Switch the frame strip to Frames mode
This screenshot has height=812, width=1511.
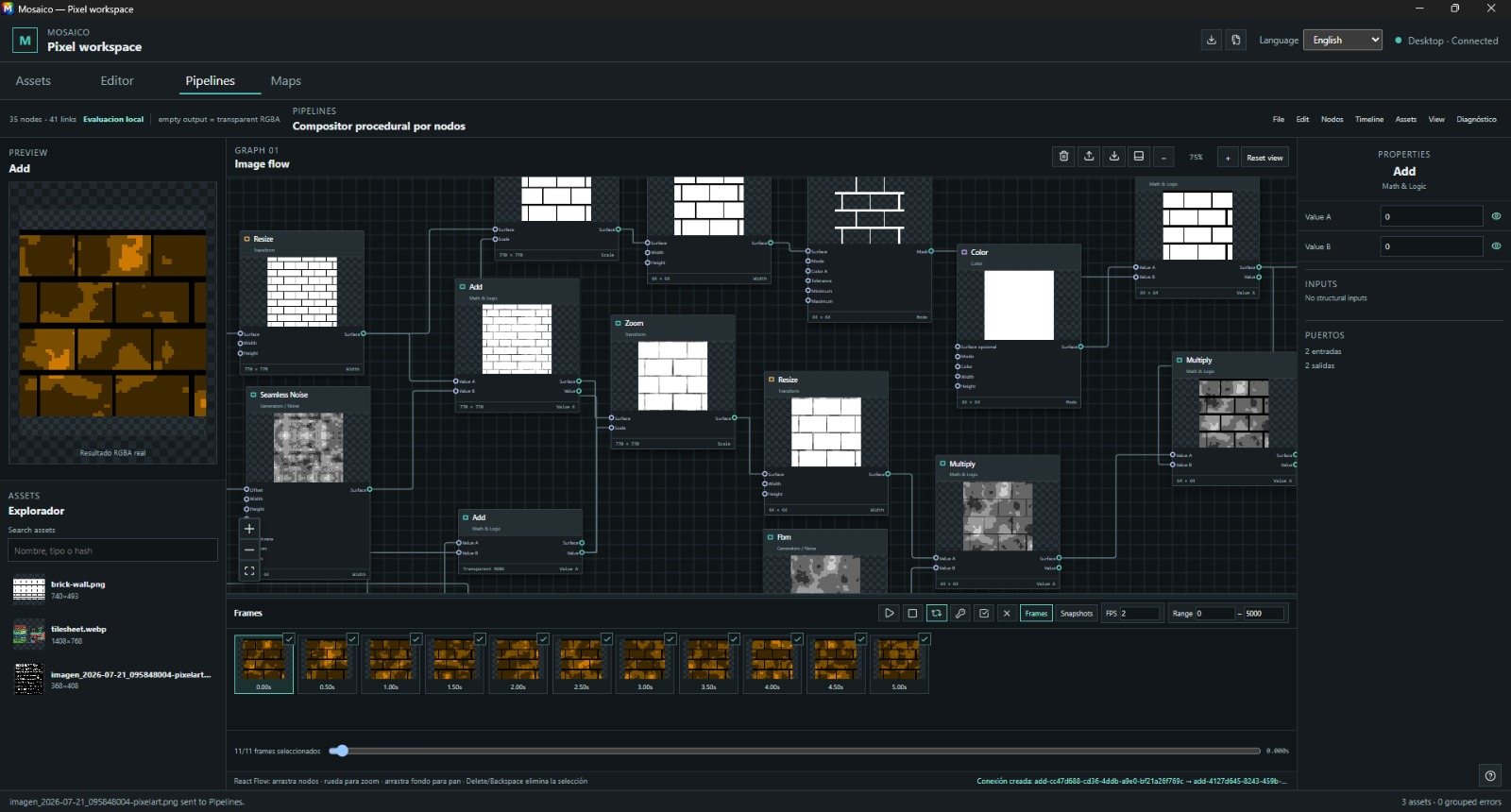[x=1036, y=613]
